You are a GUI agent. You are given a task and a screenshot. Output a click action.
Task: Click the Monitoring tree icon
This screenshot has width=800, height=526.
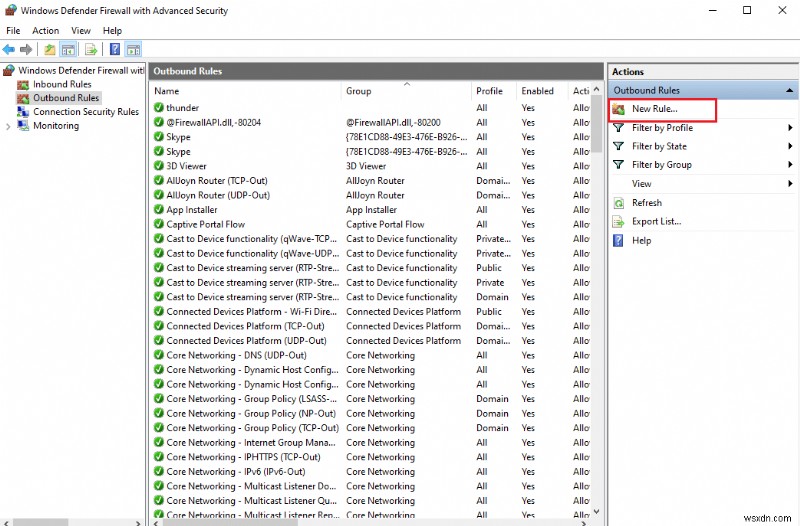23,126
